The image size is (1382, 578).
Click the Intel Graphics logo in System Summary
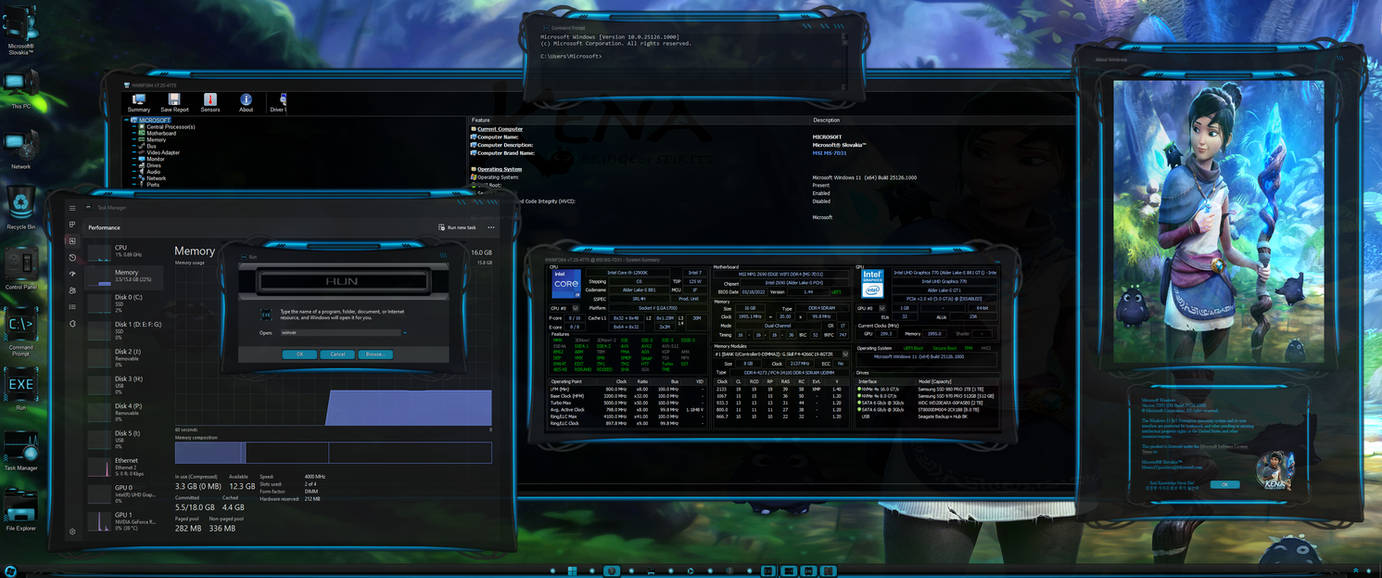(873, 283)
